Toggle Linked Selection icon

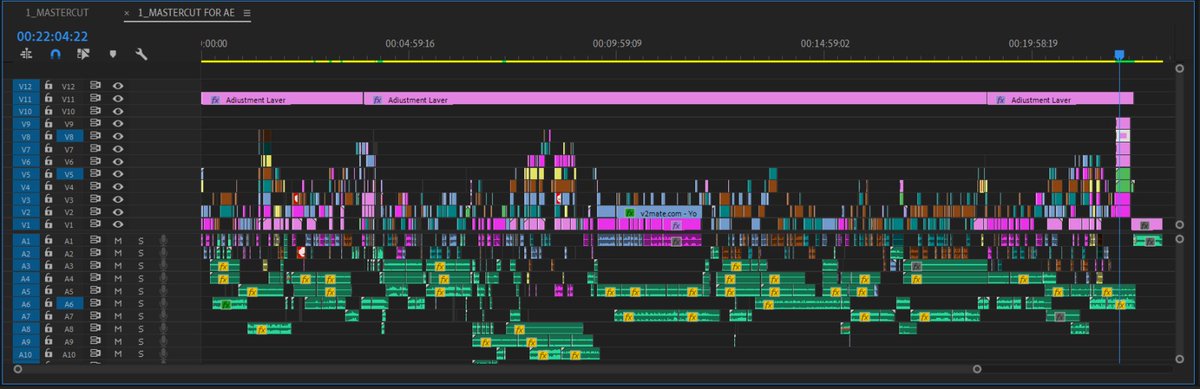tap(84, 54)
